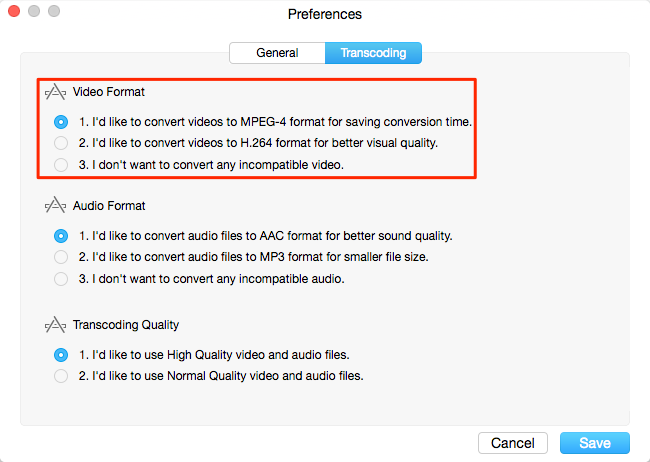Choose don't convert any incompatible audio

pyautogui.click(x=61, y=279)
